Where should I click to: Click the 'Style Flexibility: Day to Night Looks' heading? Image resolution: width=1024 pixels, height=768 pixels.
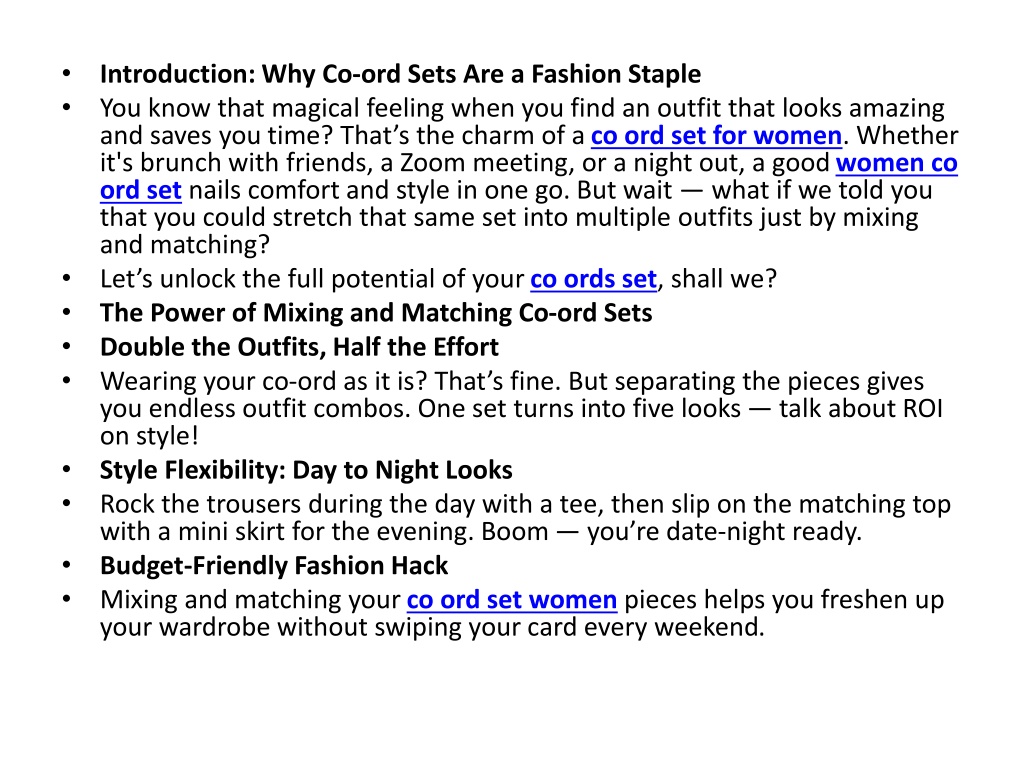(306, 470)
